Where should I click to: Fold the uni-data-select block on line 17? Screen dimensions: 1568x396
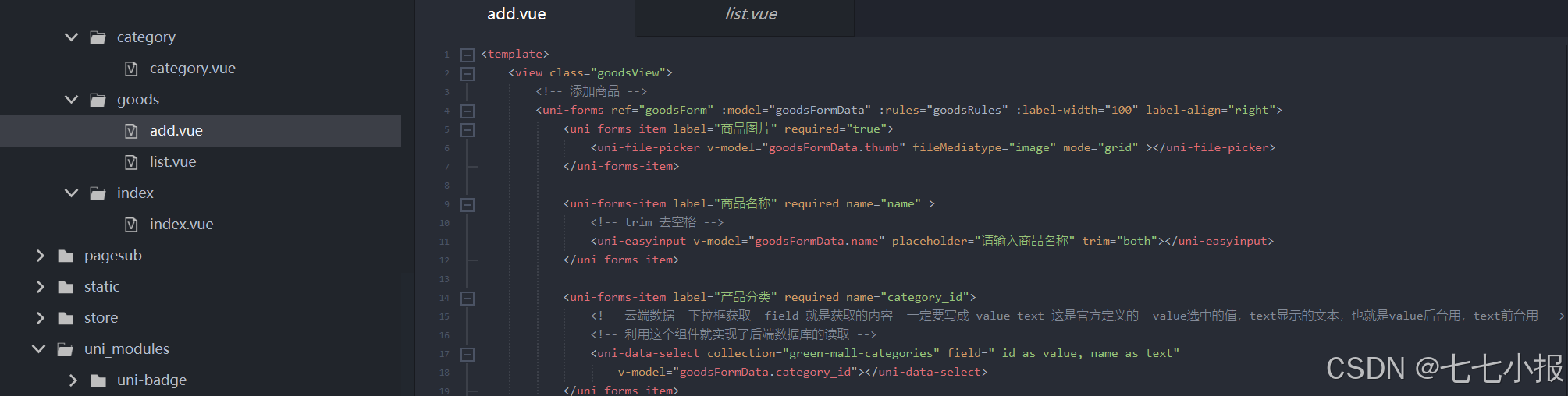point(468,354)
